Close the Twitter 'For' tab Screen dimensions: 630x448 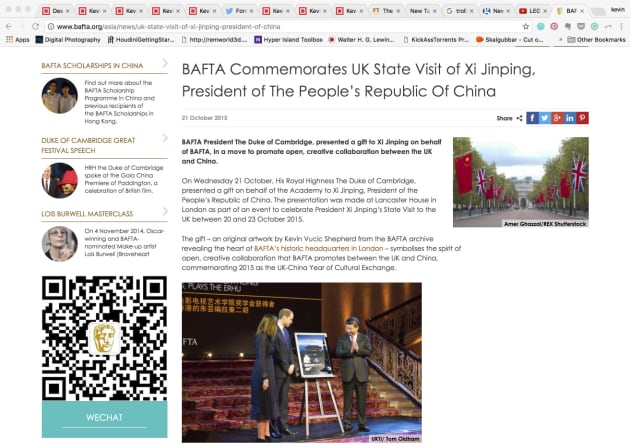click(x=251, y=11)
